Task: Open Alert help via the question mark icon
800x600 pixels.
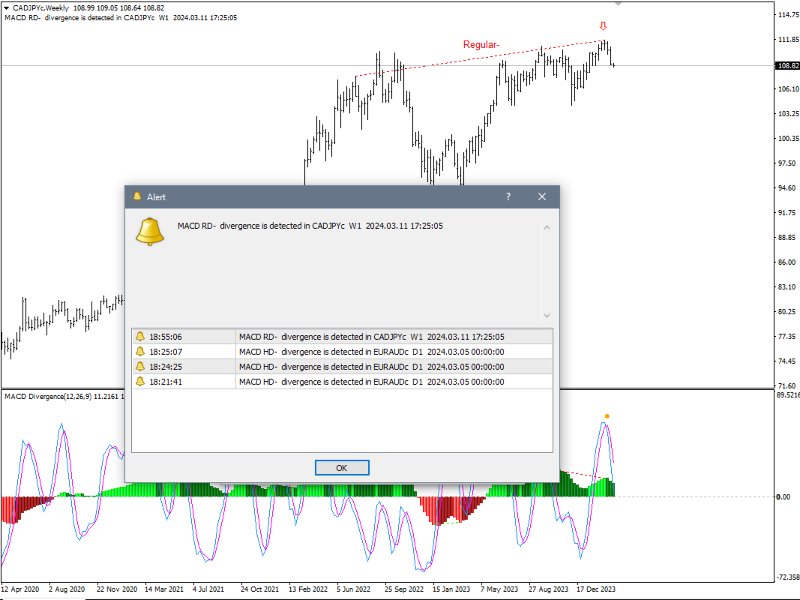Action: (x=508, y=197)
